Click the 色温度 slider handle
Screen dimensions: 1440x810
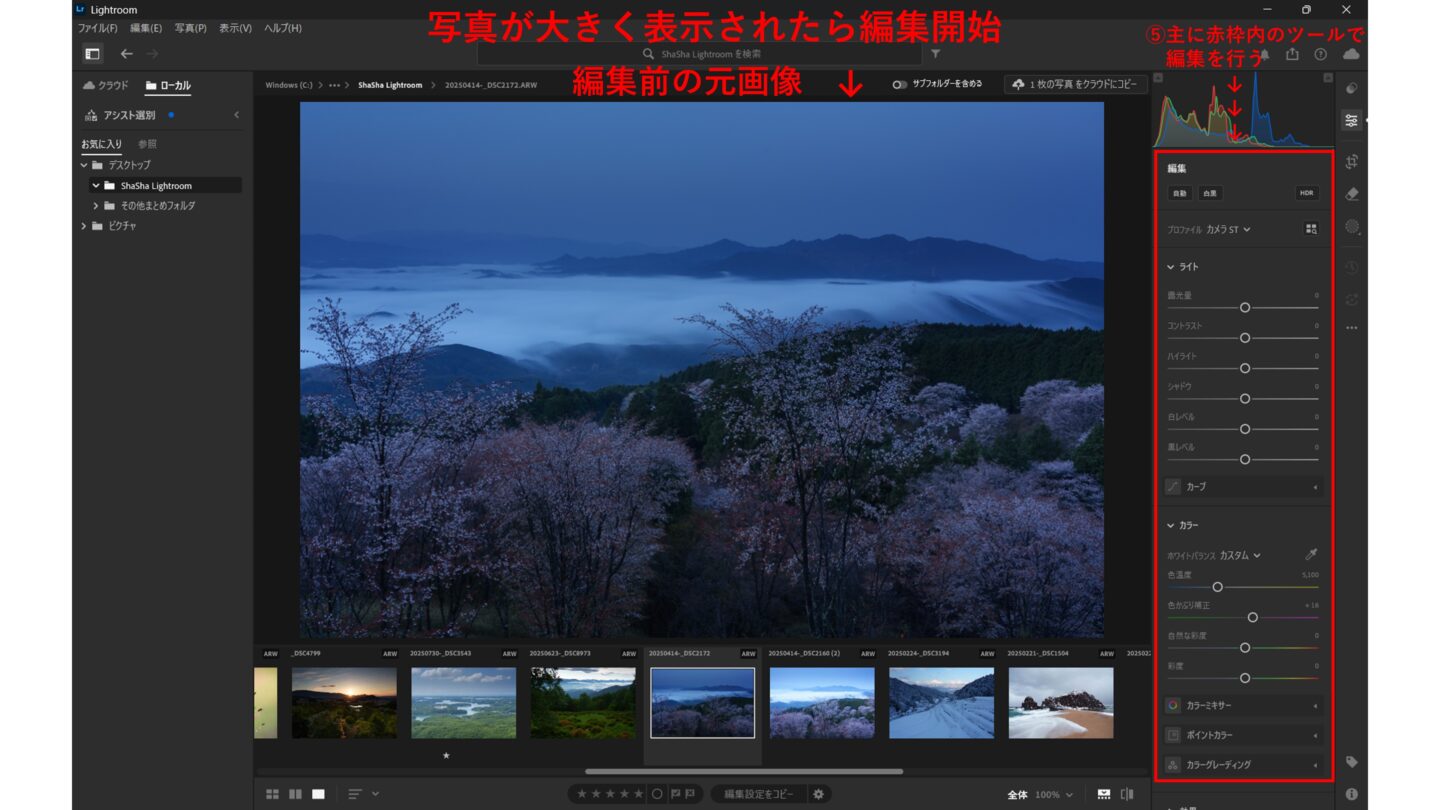1218,587
